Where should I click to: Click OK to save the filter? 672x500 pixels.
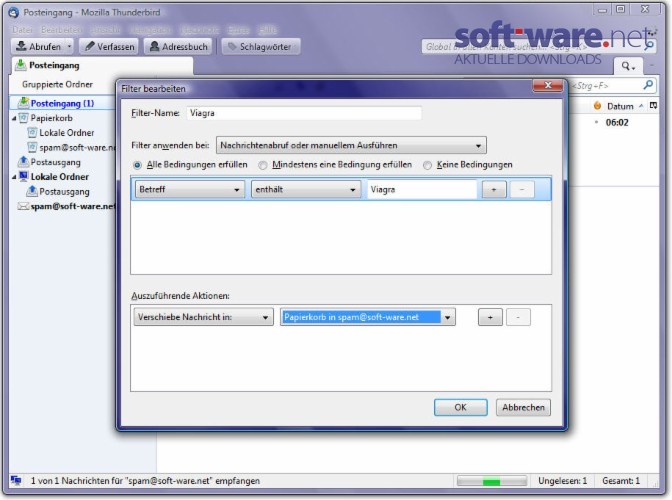tap(460, 407)
